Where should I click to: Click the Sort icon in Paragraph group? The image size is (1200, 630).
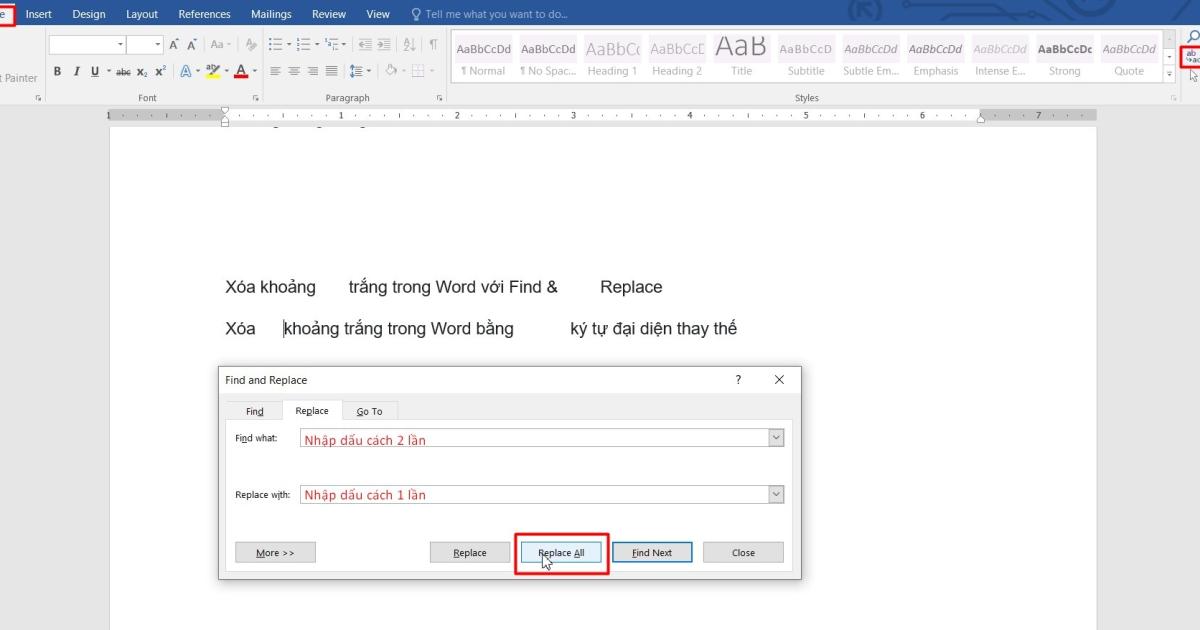[410, 45]
